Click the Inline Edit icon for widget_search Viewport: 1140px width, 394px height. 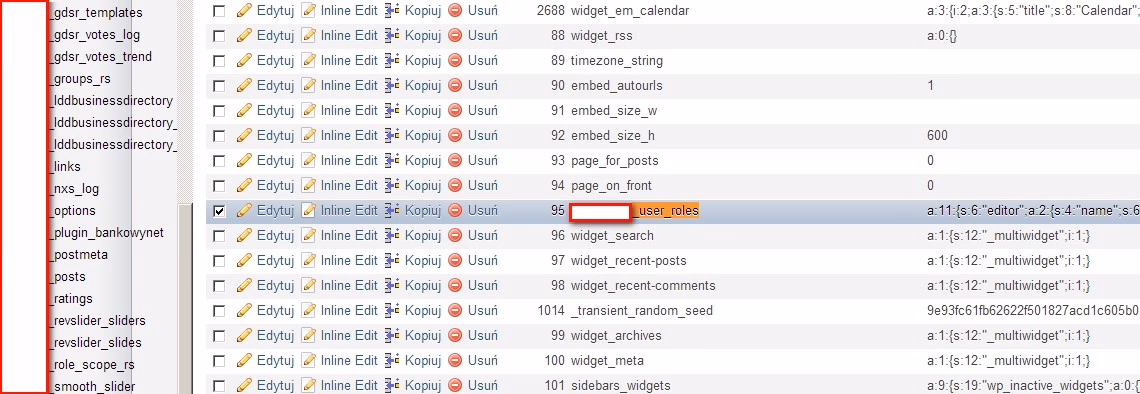(x=309, y=236)
